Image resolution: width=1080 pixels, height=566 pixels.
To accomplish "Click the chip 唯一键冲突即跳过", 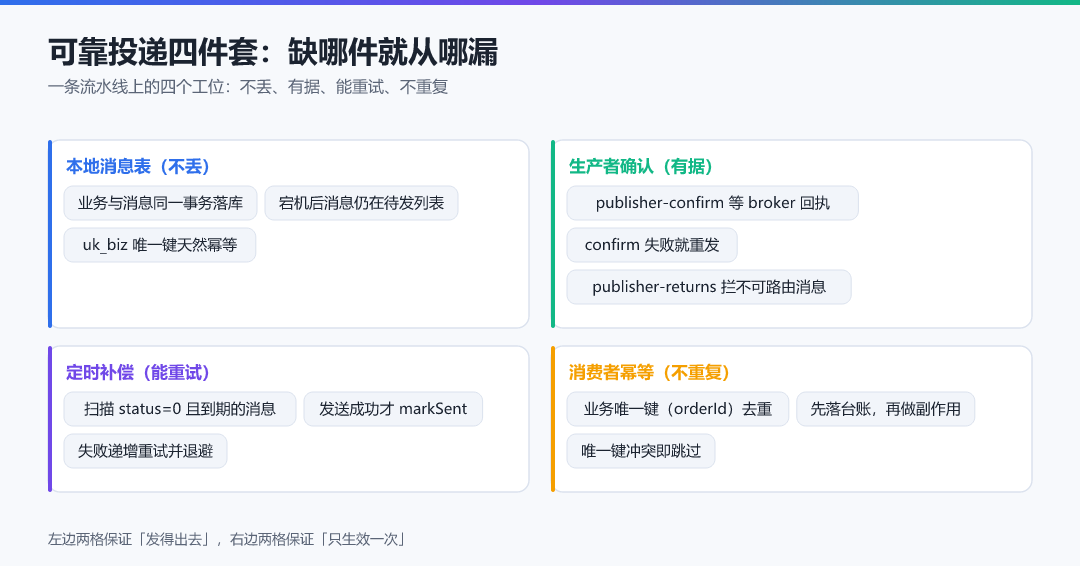I will click(x=641, y=451).
